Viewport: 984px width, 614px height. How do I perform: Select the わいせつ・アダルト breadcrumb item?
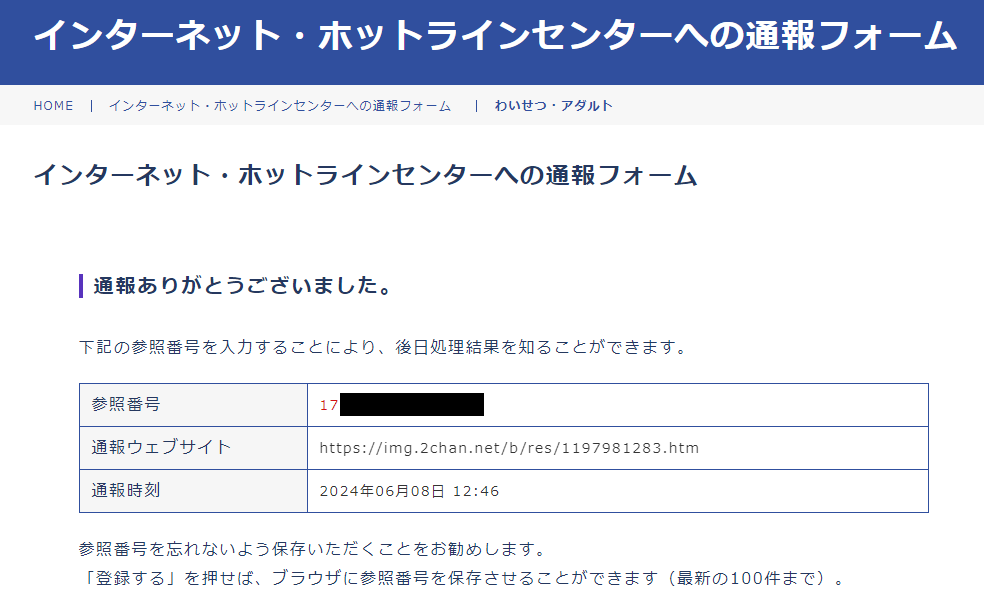click(553, 105)
